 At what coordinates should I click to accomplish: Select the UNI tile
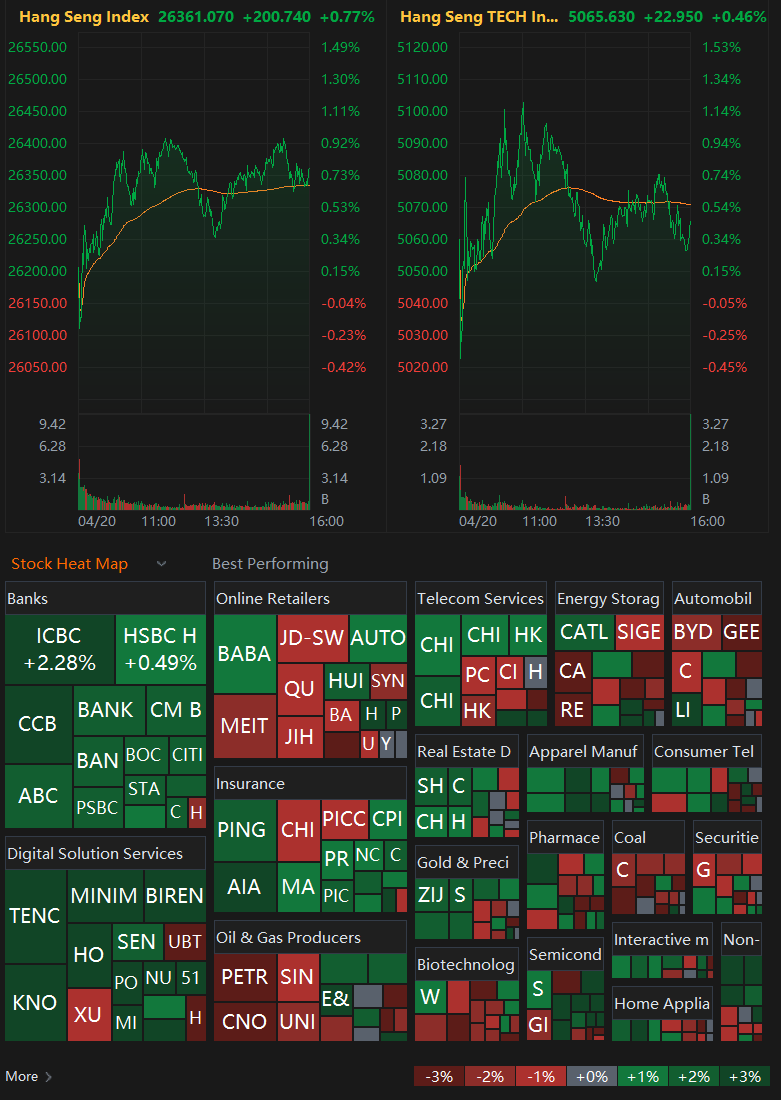[298, 1021]
